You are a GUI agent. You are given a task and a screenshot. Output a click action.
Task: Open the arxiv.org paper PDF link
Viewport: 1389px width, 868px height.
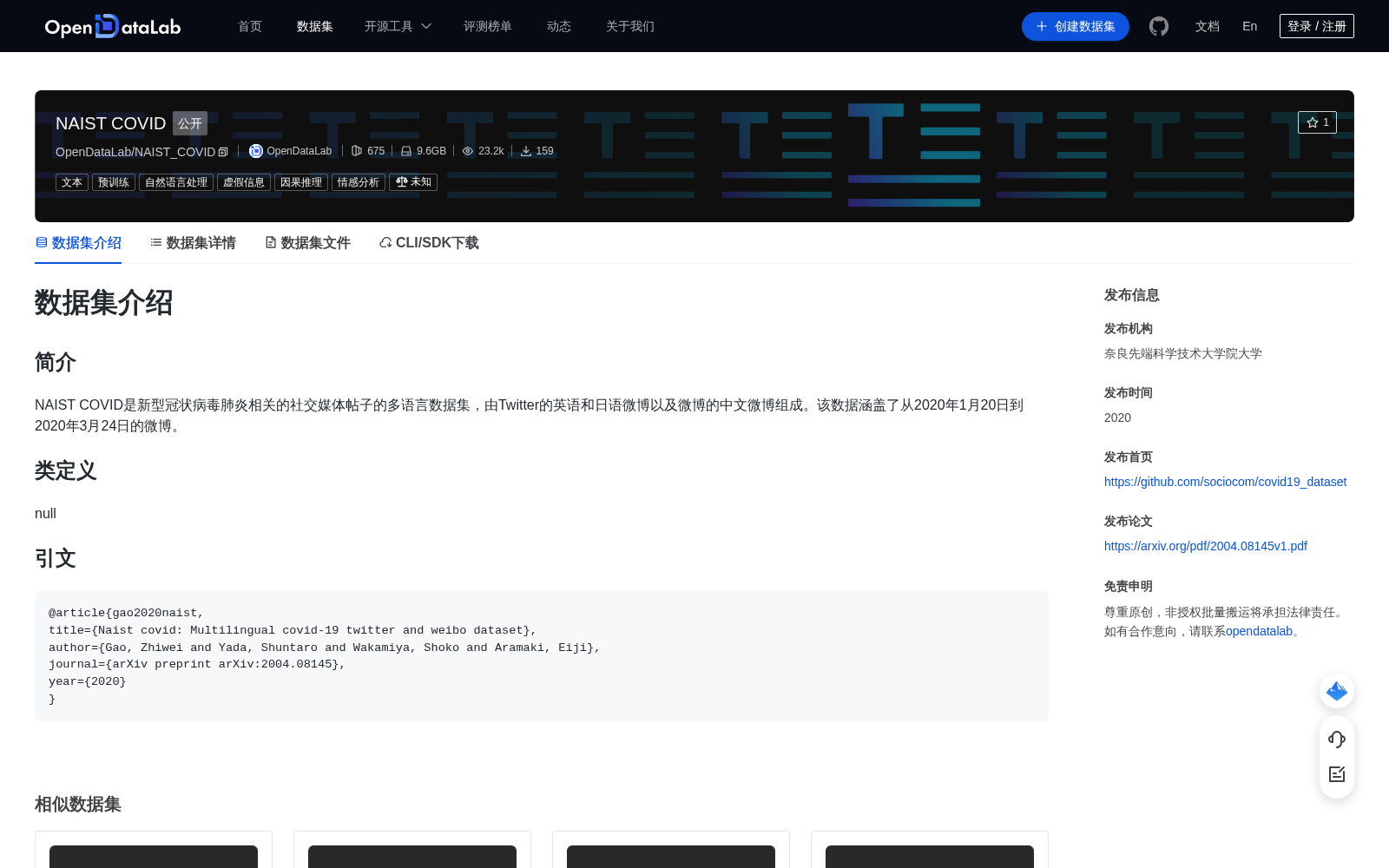[x=1206, y=546]
